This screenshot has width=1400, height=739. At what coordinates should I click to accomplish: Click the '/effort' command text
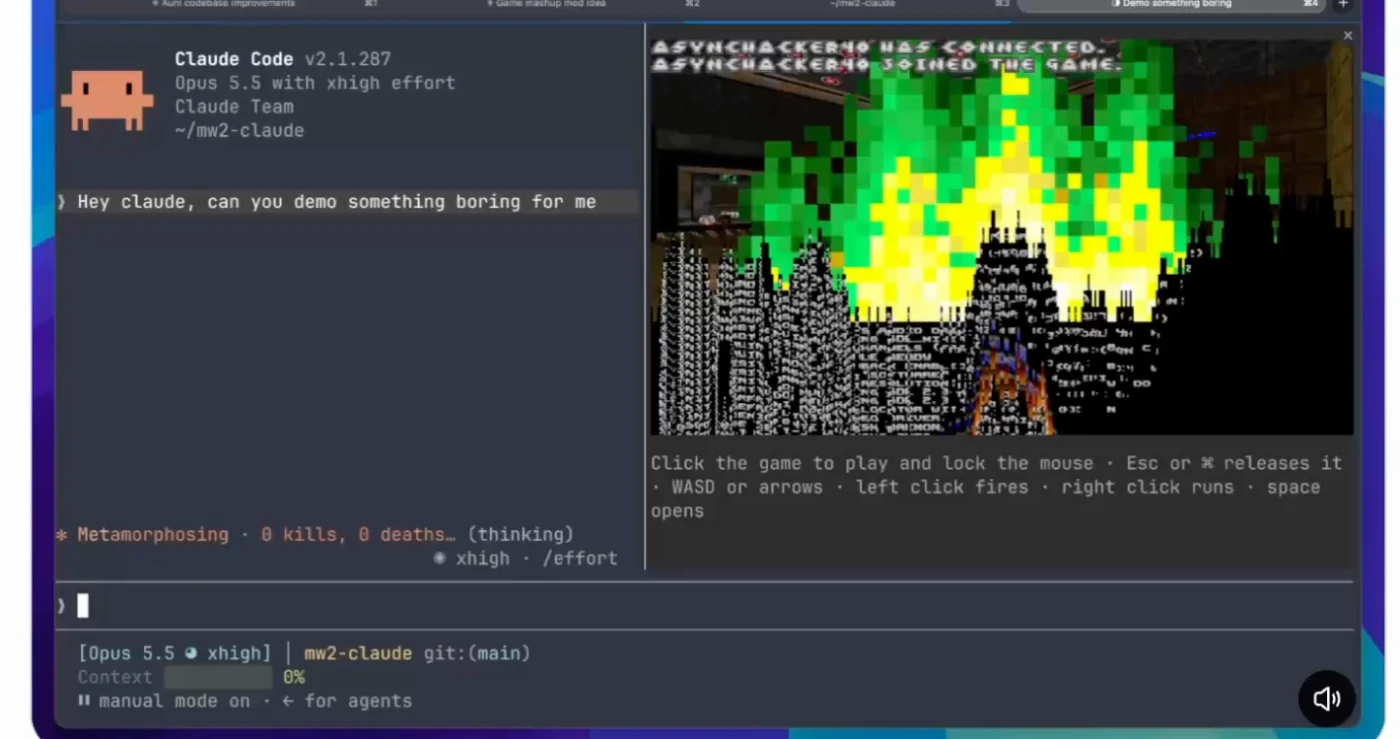[580, 558]
